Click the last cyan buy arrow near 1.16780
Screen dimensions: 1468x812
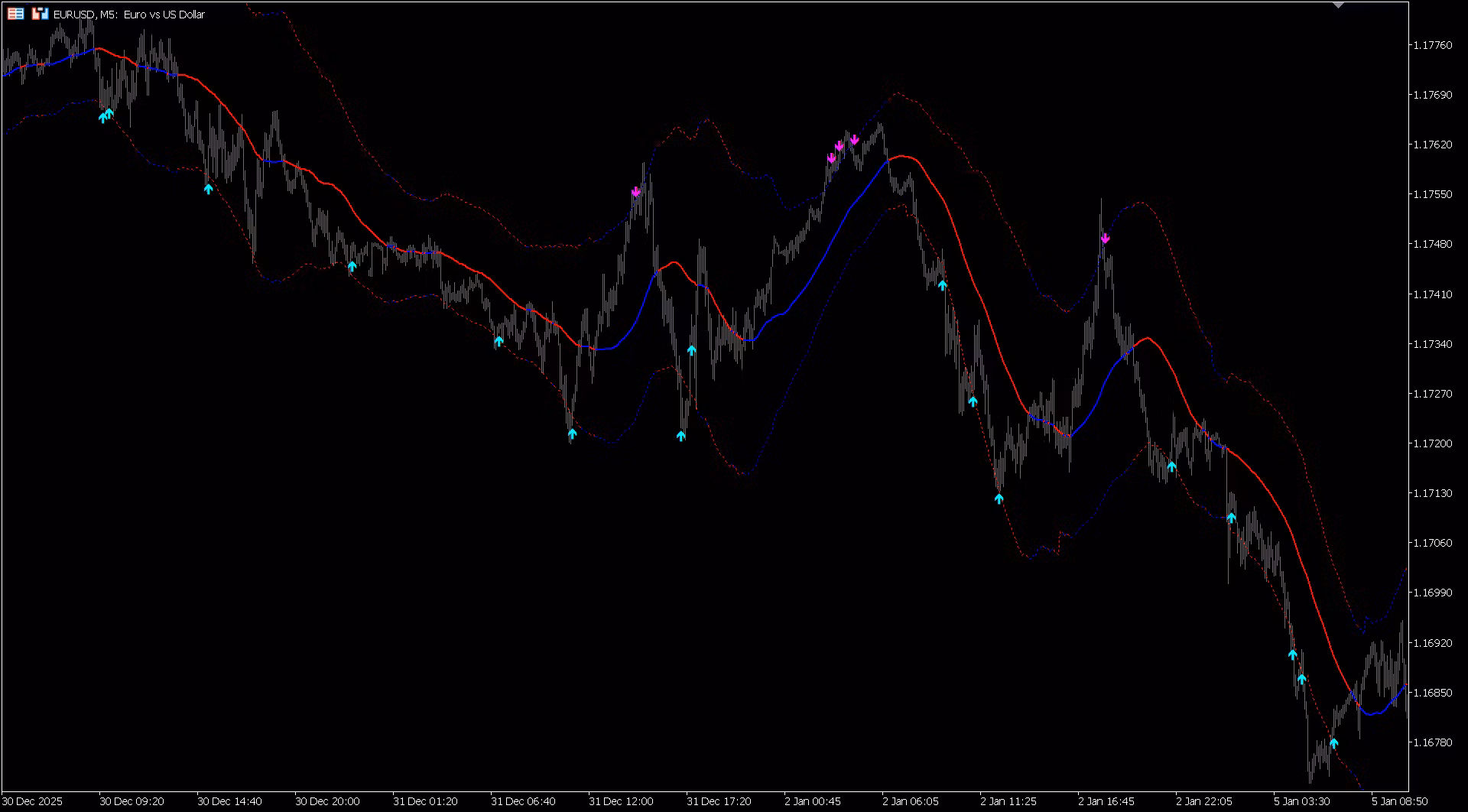coord(1333,742)
